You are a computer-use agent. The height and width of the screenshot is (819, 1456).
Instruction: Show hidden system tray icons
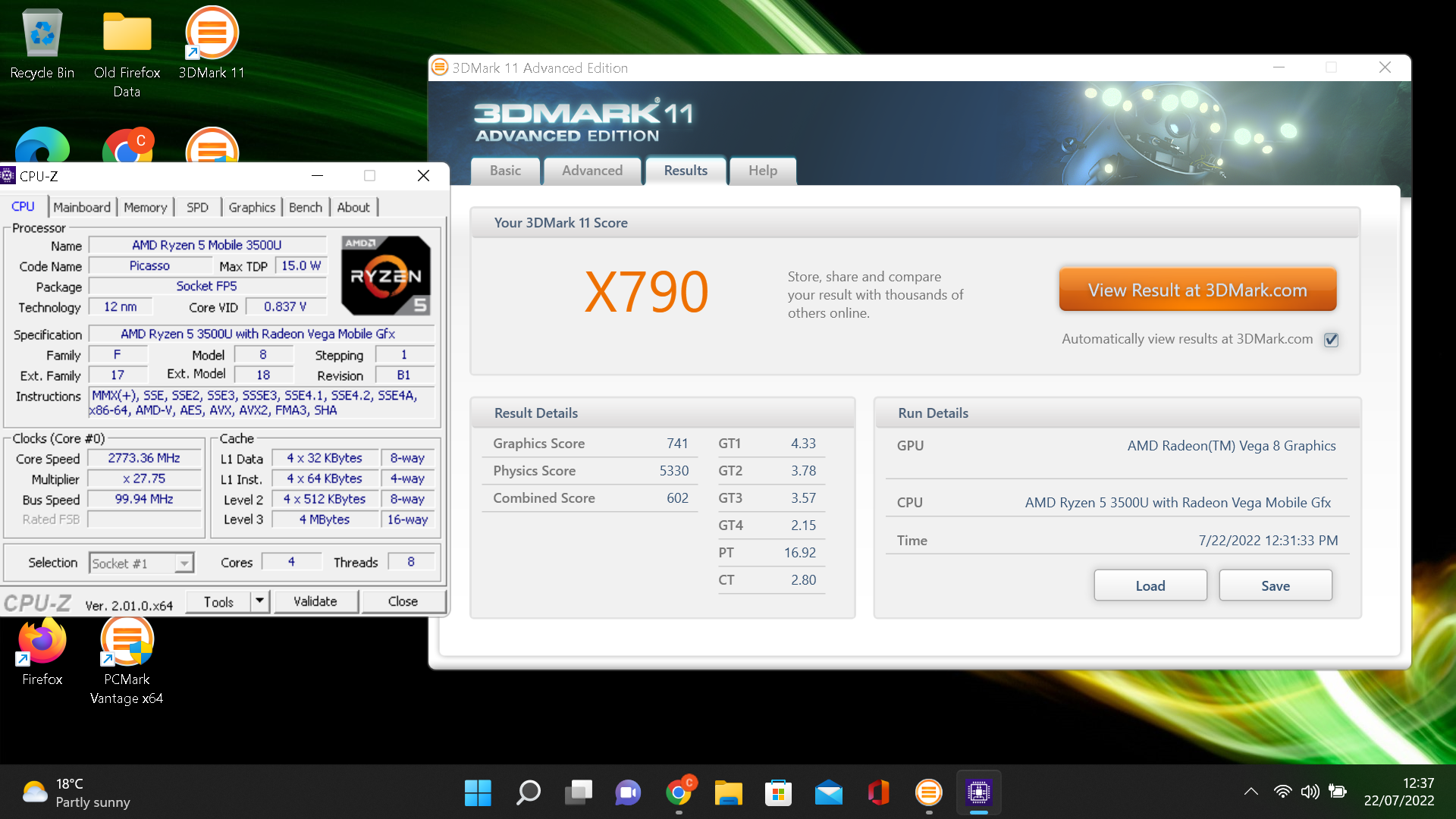point(1251,792)
